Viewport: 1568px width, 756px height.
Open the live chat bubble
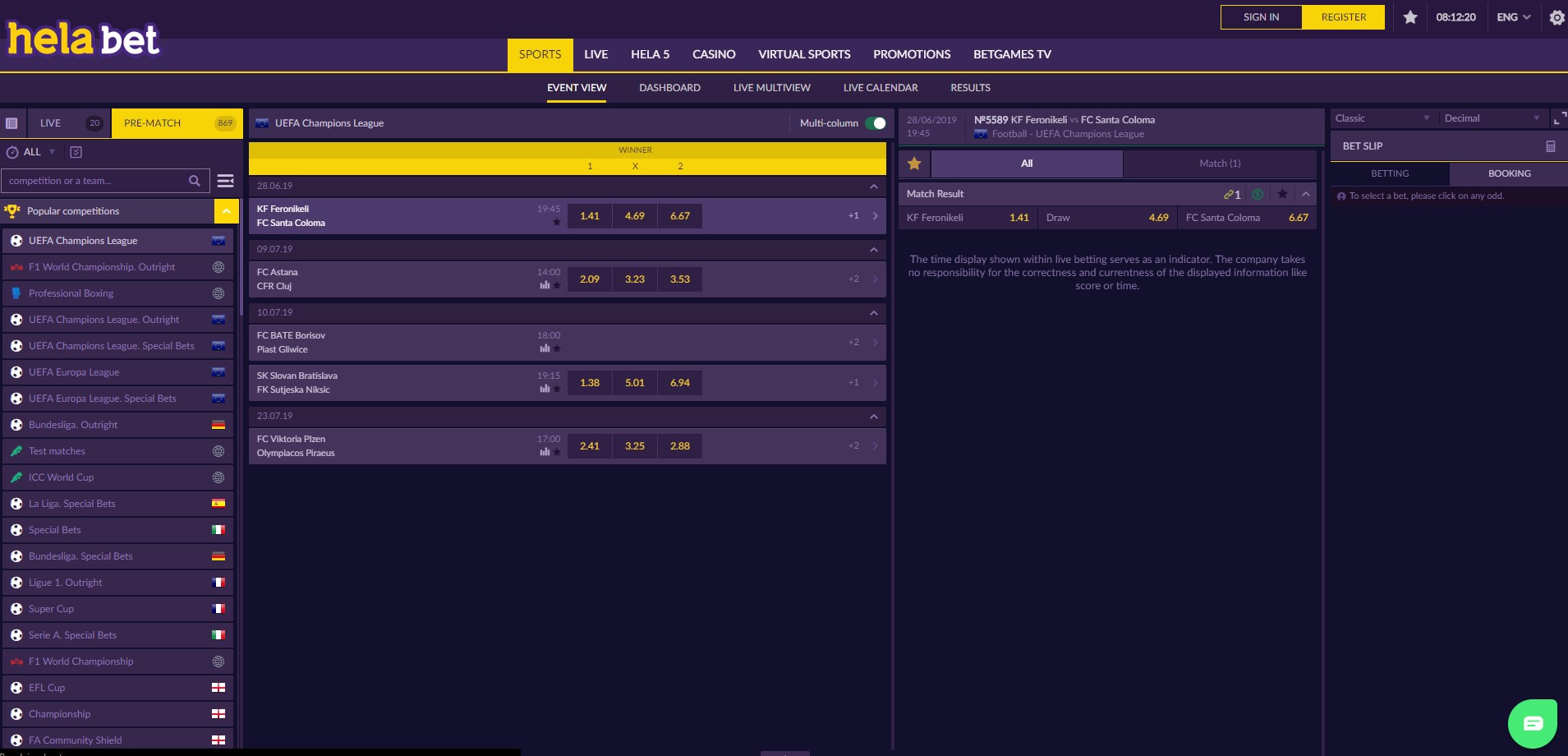[x=1533, y=723]
